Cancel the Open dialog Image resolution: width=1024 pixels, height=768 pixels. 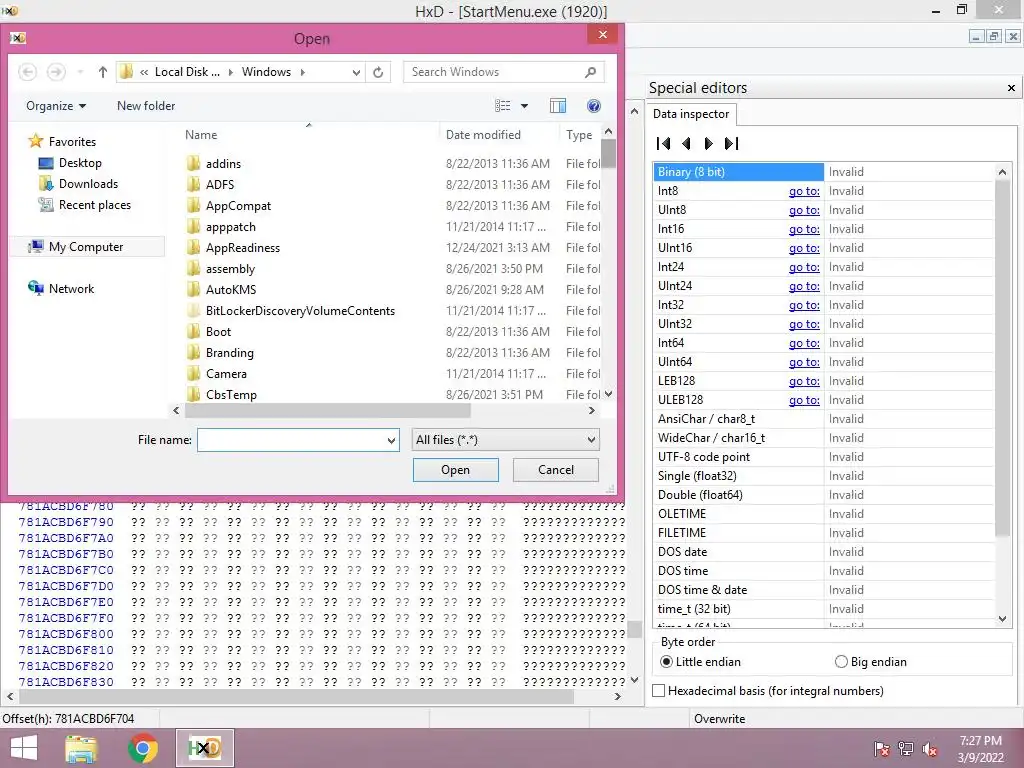pyautogui.click(x=556, y=470)
